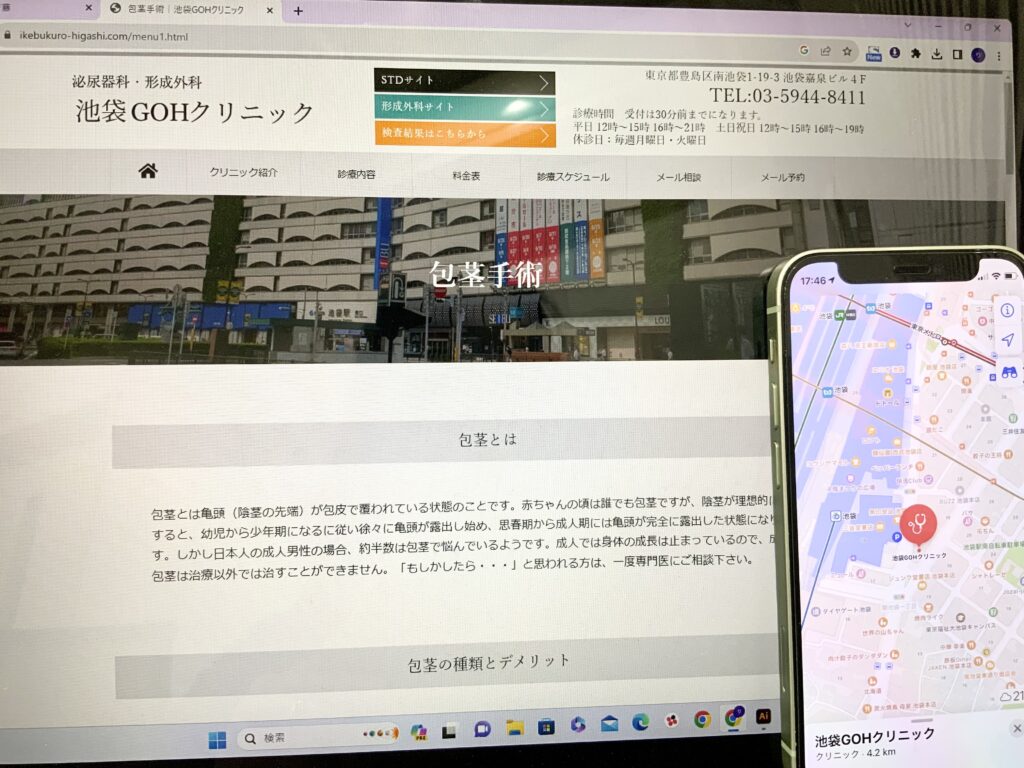Open クリニック紹介 menu item

tap(243, 172)
